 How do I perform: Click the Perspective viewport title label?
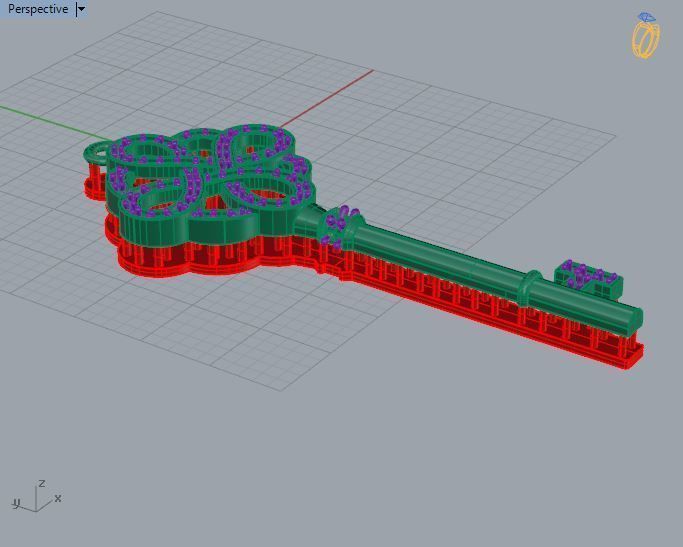(x=38, y=9)
